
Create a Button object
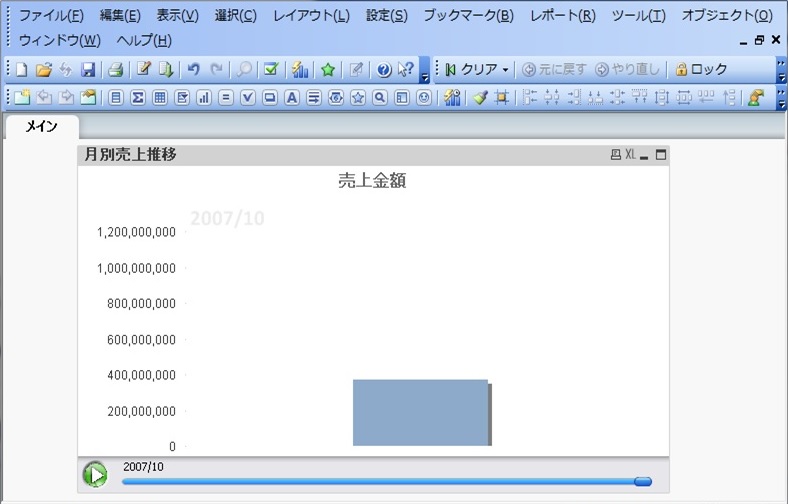pyautogui.click(x=270, y=97)
